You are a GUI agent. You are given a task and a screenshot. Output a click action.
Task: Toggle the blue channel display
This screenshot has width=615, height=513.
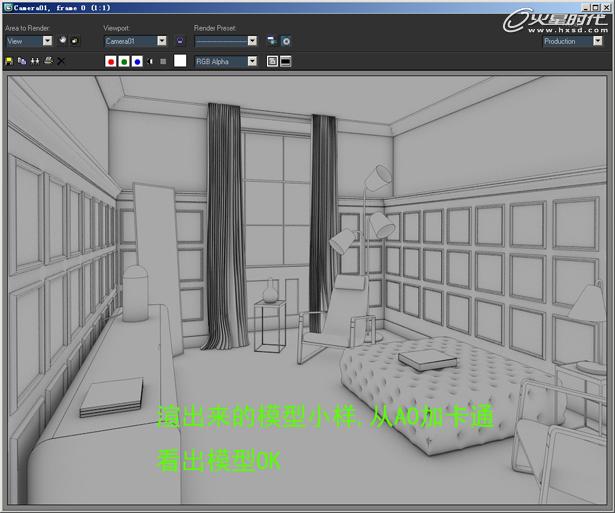click(137, 61)
